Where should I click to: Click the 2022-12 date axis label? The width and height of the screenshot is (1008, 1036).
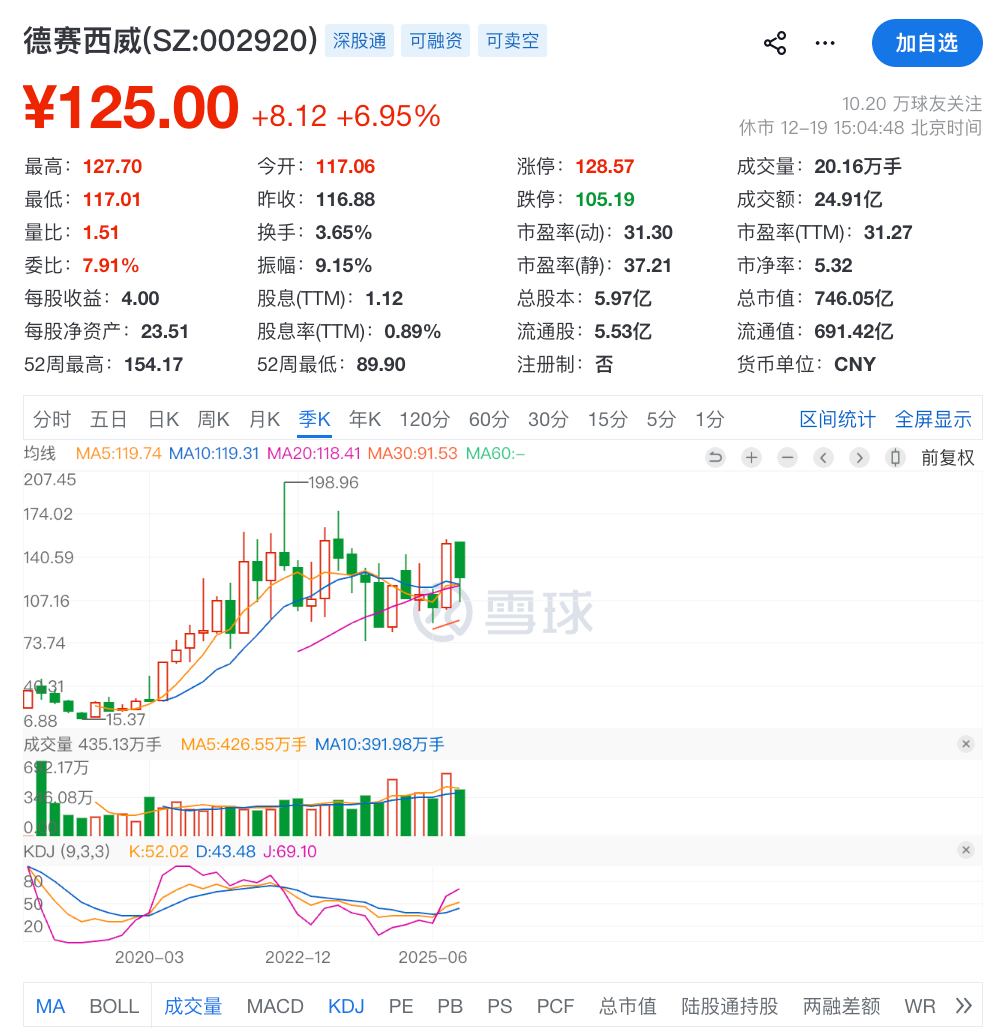point(298,957)
